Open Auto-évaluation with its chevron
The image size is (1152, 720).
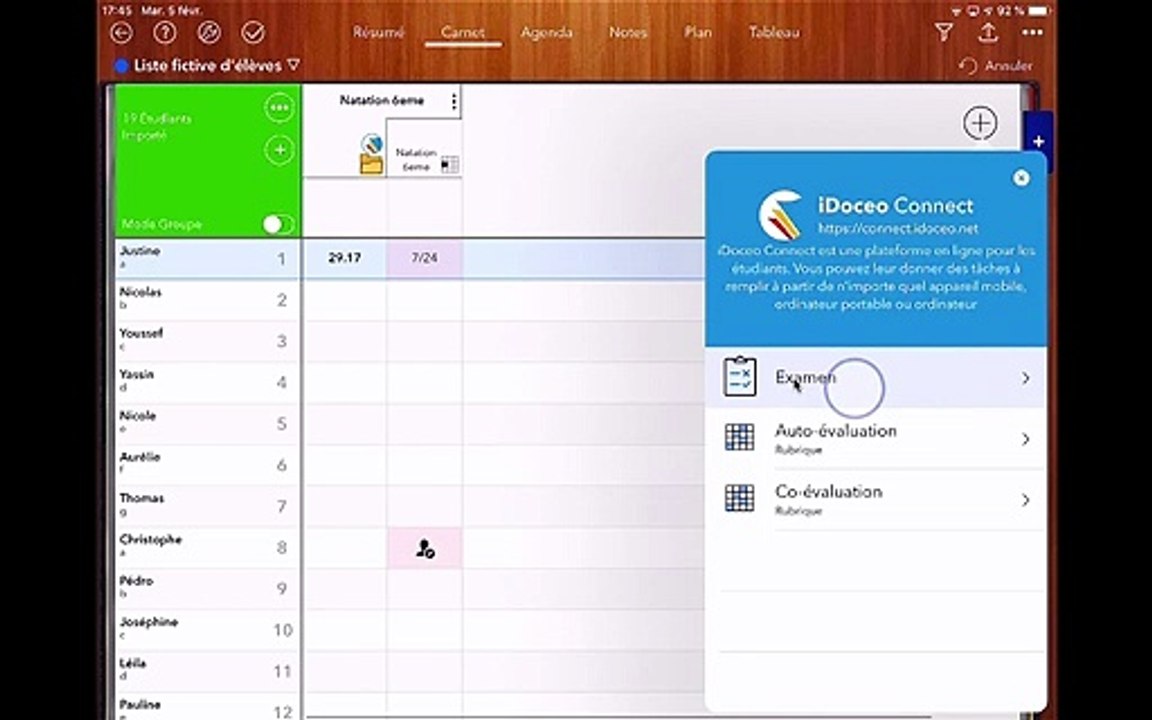[1026, 439]
